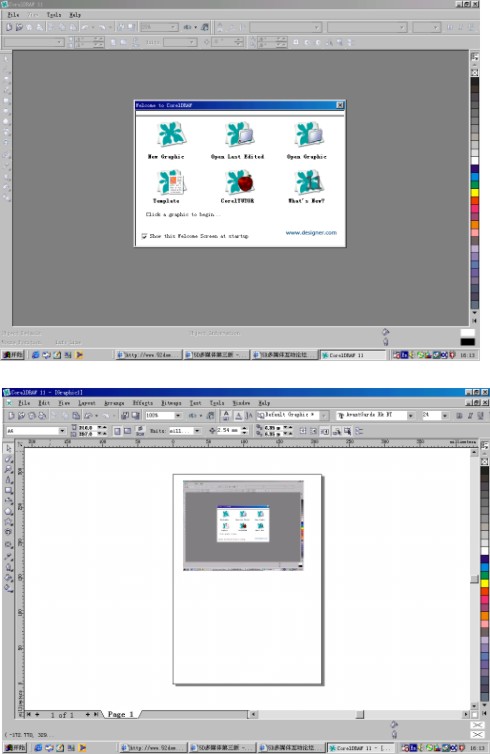The width and height of the screenshot is (490, 754).
Task: Close the Welcome to CorelDRAW dialog
Action: [x=339, y=105]
